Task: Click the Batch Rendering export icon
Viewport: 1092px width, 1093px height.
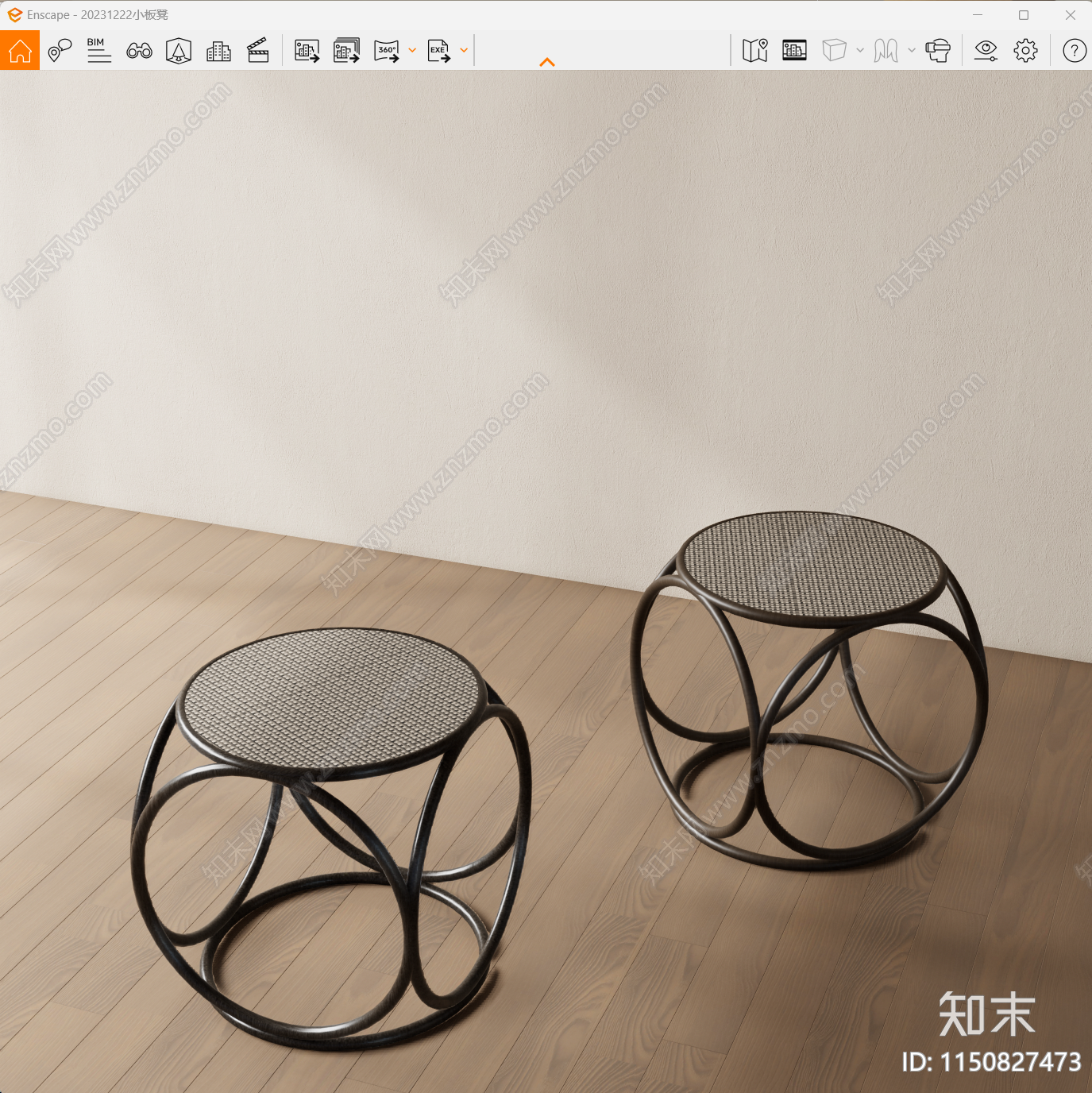Action: point(346,51)
